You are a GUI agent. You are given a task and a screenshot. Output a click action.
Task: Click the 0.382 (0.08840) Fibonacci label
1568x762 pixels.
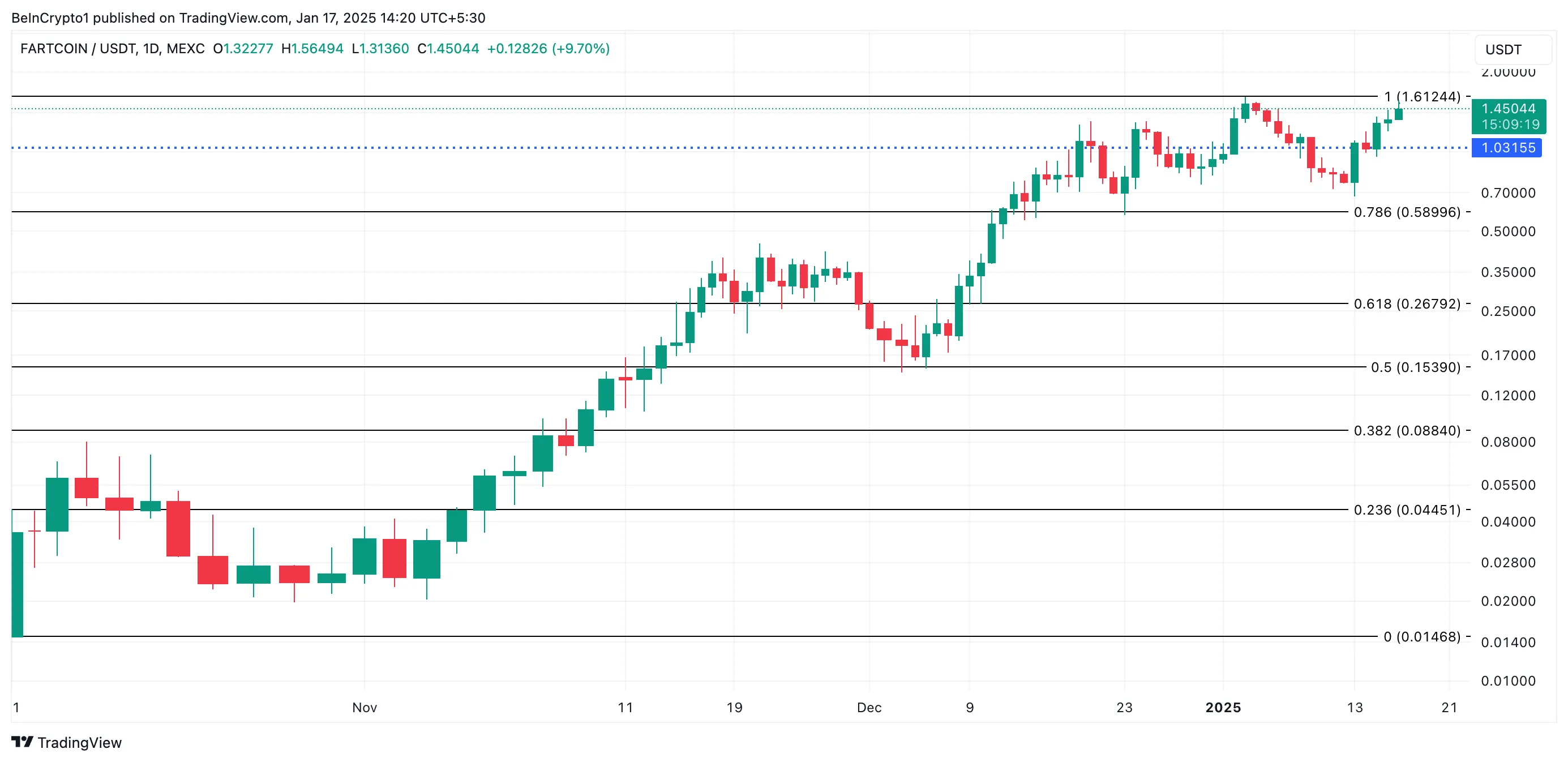coord(1407,431)
